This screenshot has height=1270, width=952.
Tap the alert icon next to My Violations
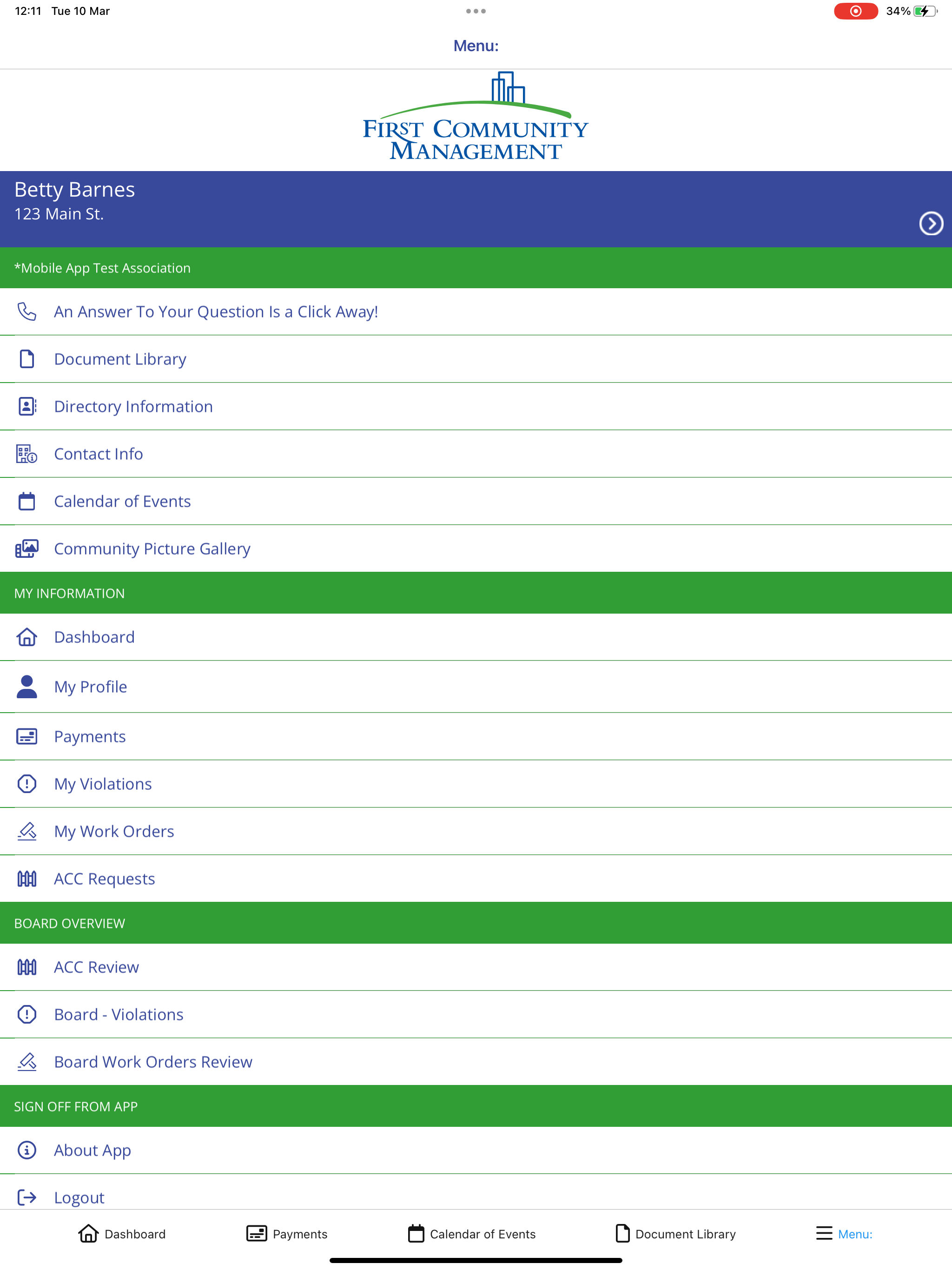tap(26, 784)
